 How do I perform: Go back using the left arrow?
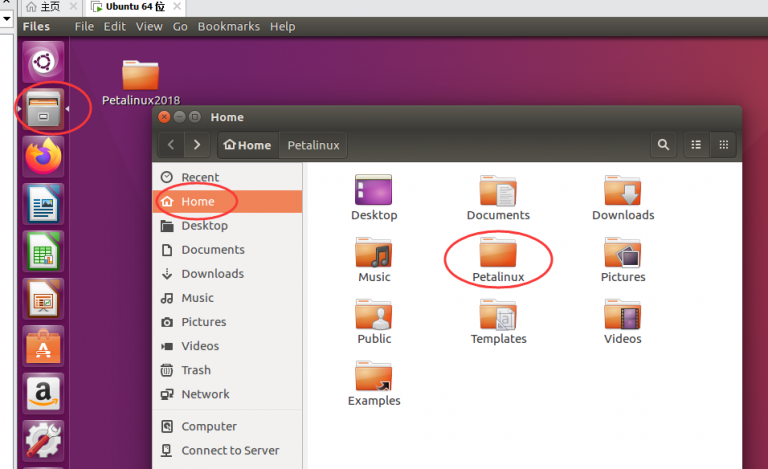(171, 145)
